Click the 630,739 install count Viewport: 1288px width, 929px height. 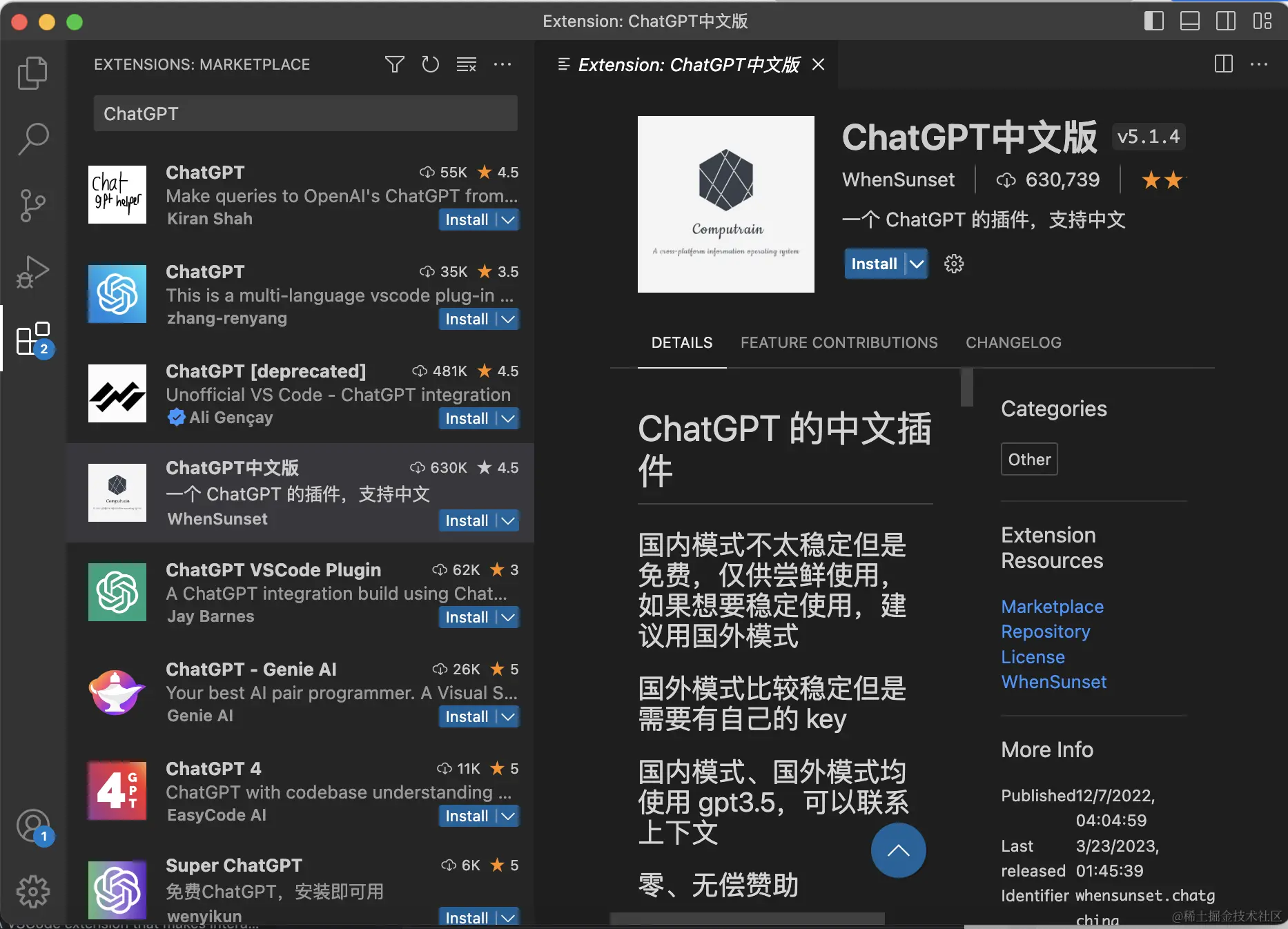tap(1048, 180)
